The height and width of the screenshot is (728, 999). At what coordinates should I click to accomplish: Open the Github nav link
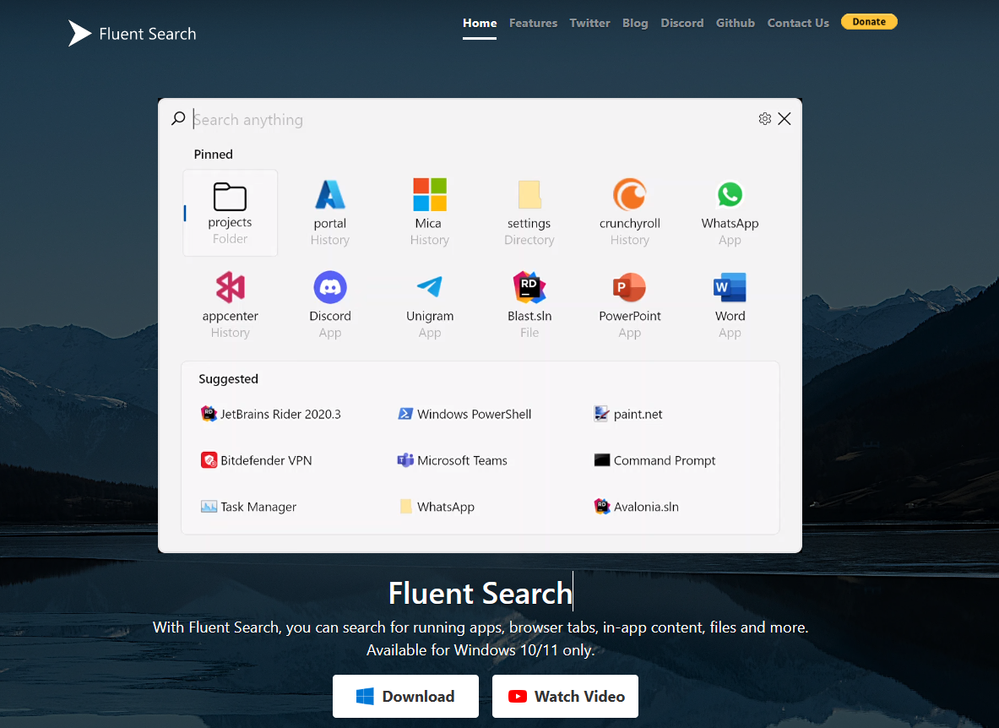tap(735, 24)
